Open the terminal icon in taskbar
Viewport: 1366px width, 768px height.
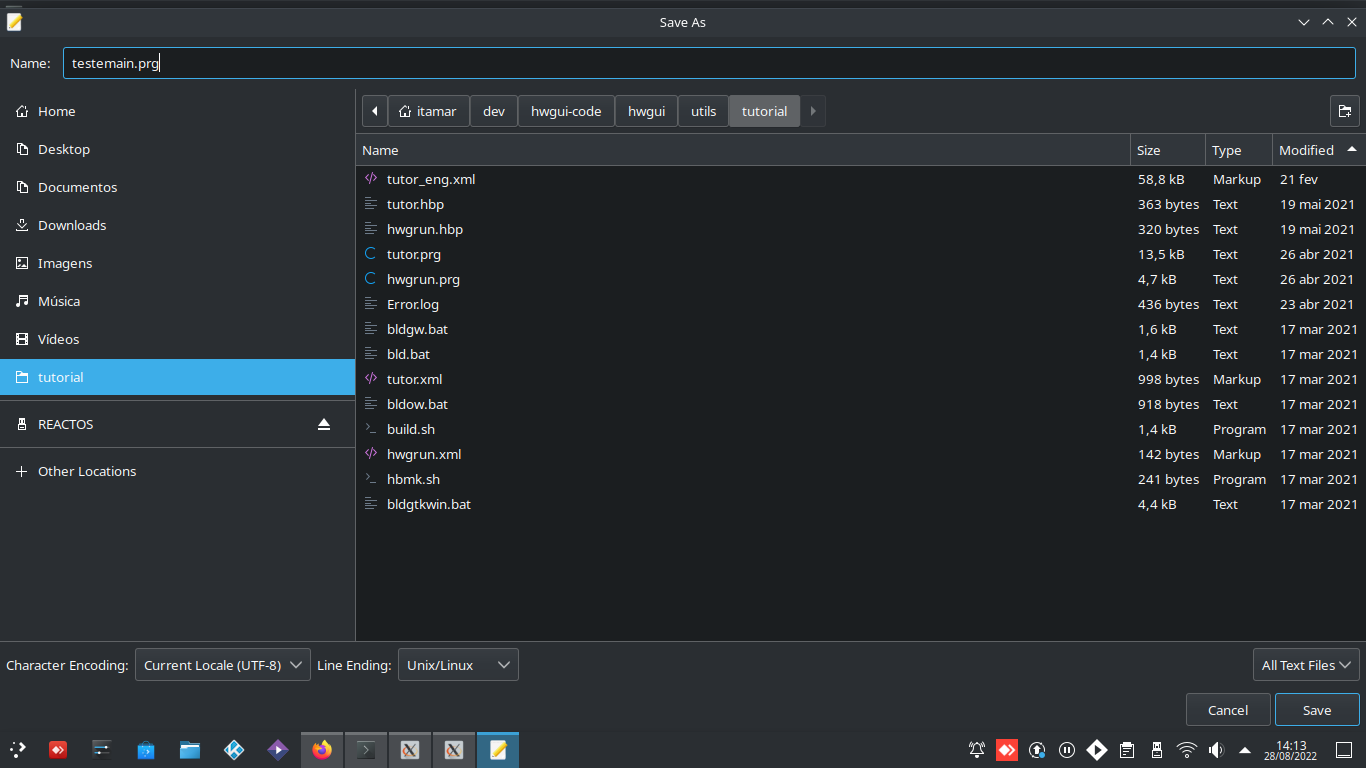point(366,749)
